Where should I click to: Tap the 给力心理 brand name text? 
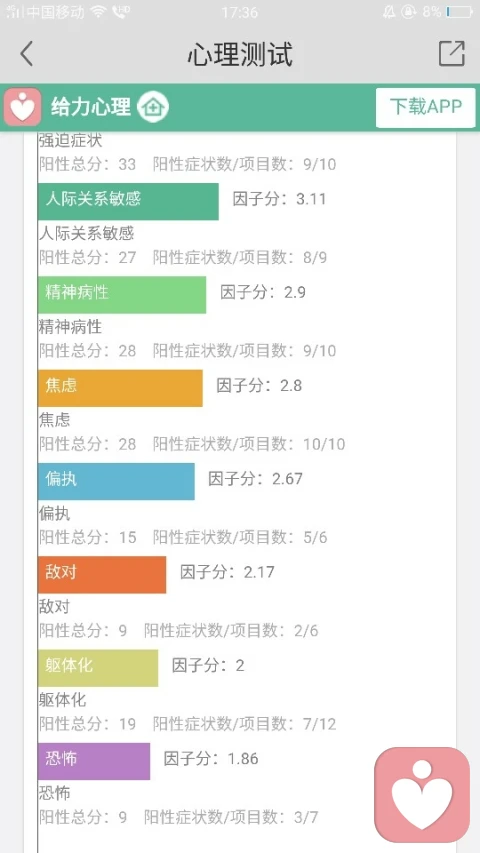coord(91,107)
